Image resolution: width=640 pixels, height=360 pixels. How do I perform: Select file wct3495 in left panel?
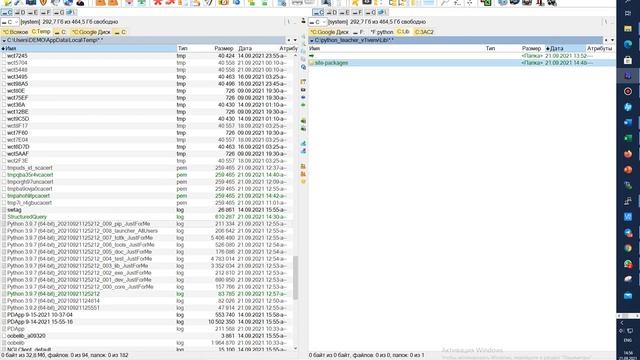(x=147, y=77)
